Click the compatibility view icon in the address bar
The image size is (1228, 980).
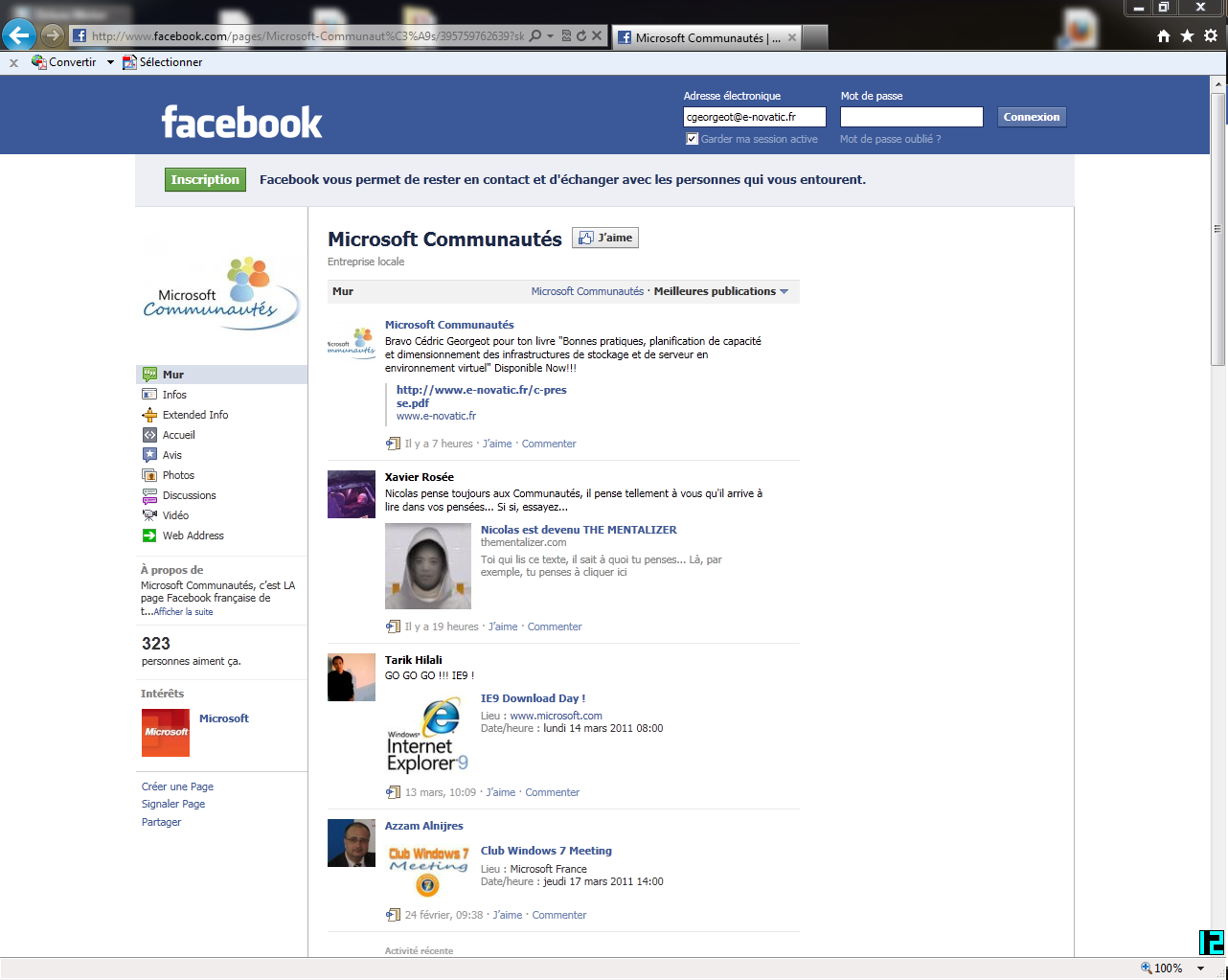click(x=566, y=36)
